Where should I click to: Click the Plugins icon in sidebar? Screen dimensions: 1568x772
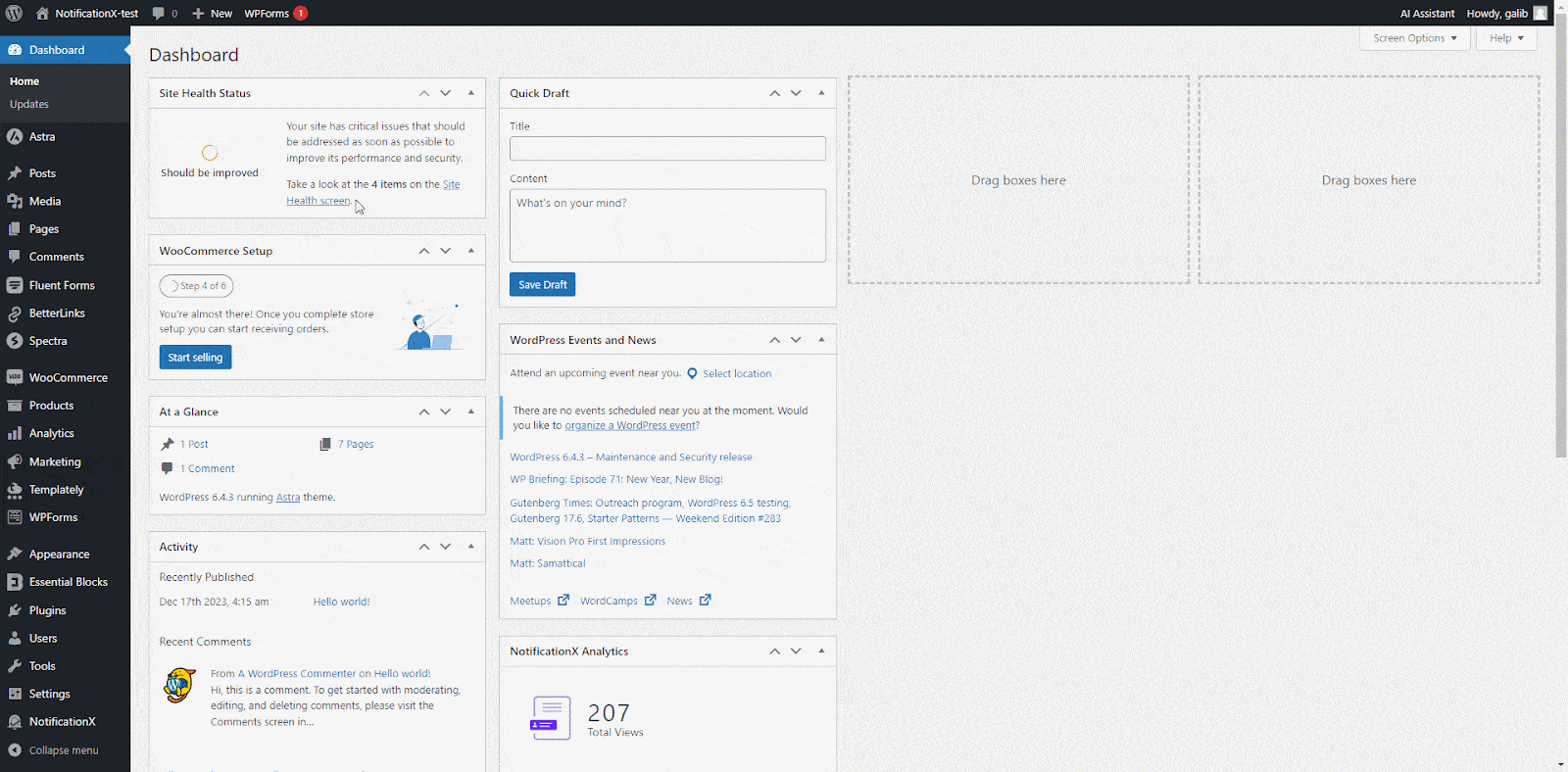[15, 610]
